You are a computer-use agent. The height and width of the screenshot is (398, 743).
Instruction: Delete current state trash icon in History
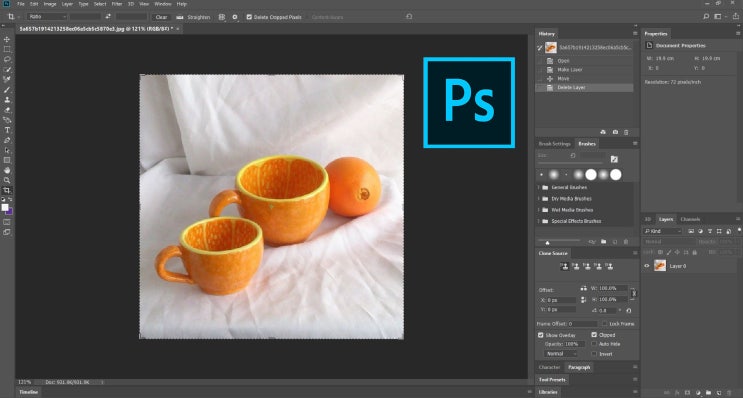(x=626, y=132)
